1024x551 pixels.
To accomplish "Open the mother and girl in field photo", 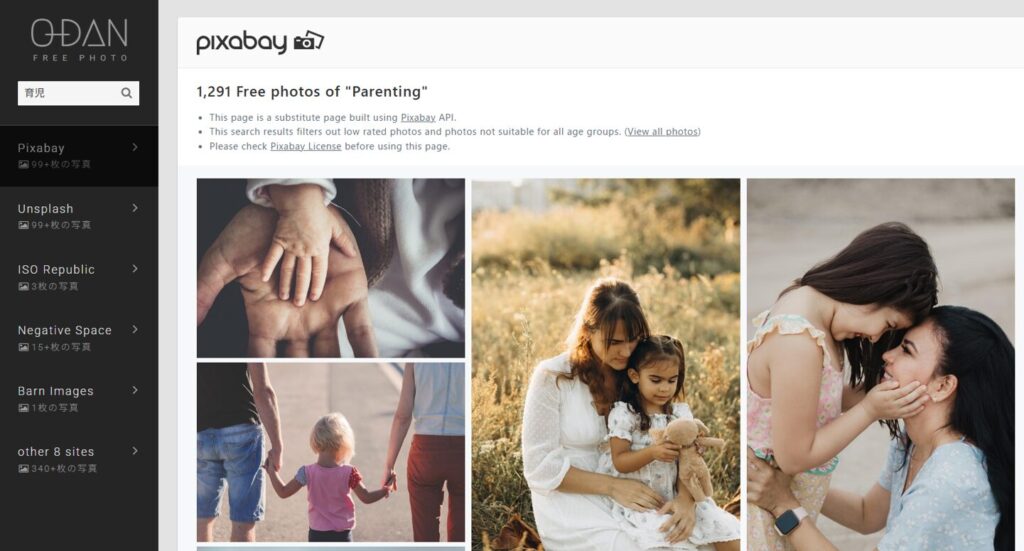I will [x=605, y=364].
